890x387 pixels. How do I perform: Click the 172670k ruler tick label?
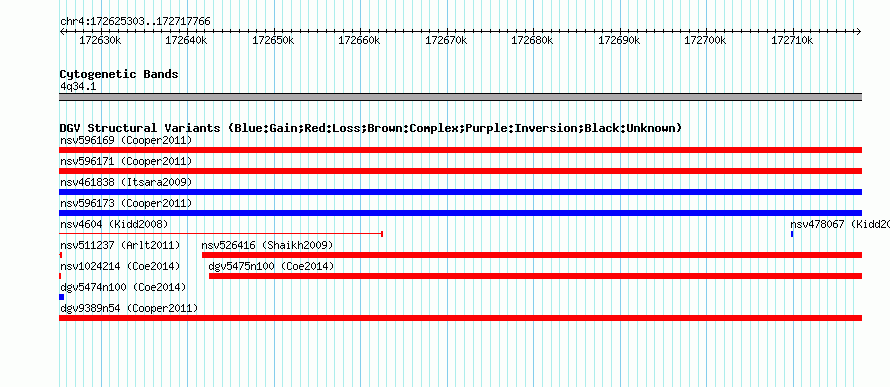tap(446, 41)
